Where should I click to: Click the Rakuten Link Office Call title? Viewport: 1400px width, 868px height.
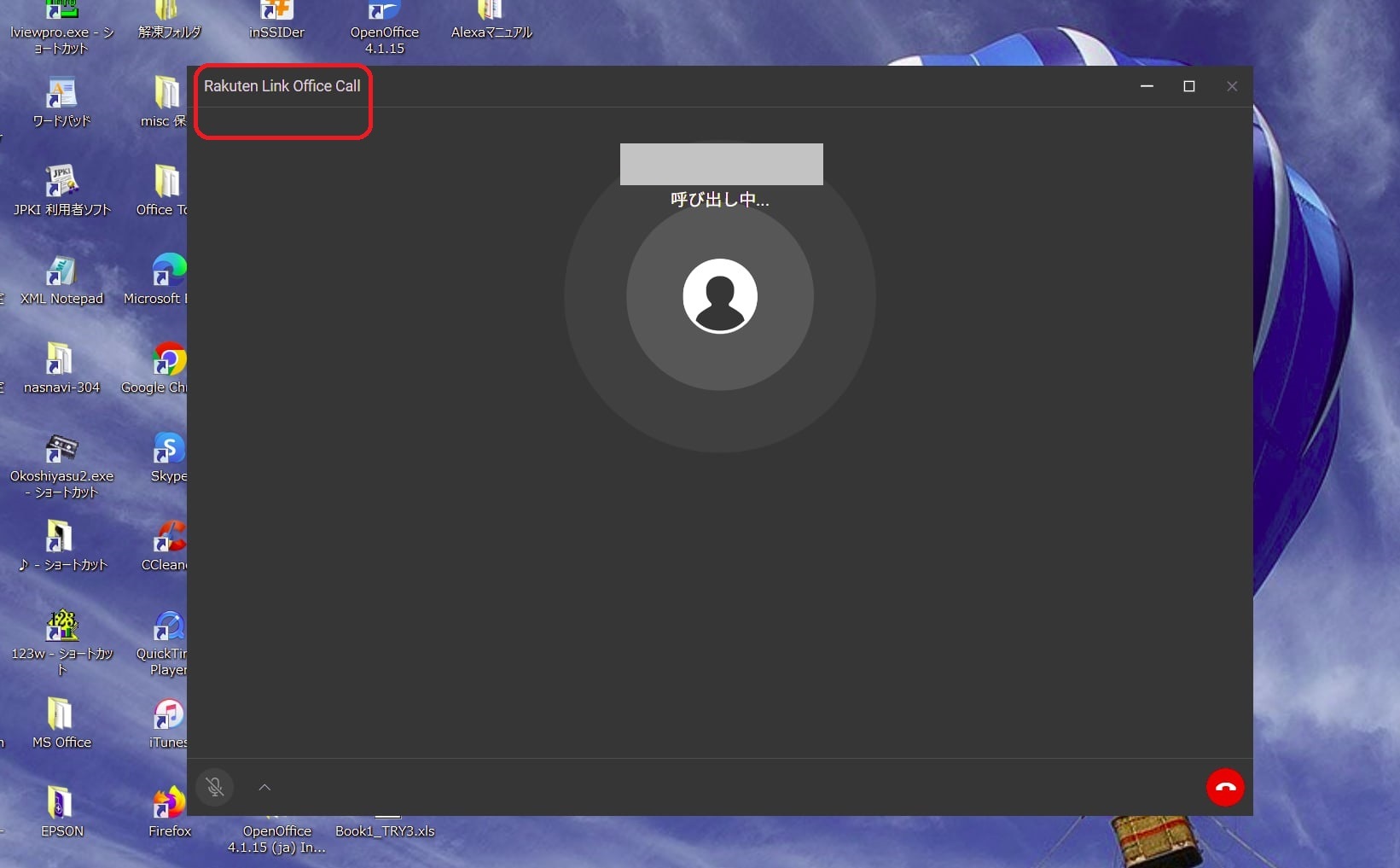point(282,86)
